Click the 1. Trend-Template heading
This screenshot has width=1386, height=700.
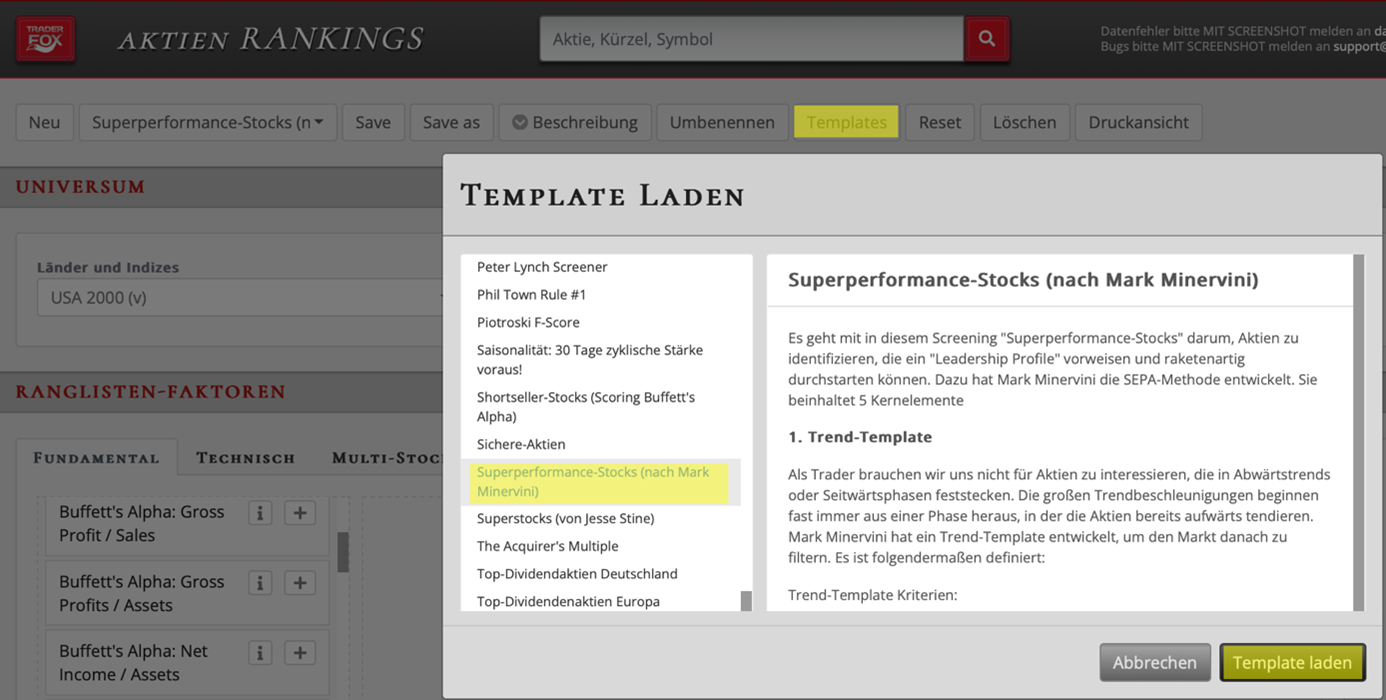pyautogui.click(x=860, y=437)
